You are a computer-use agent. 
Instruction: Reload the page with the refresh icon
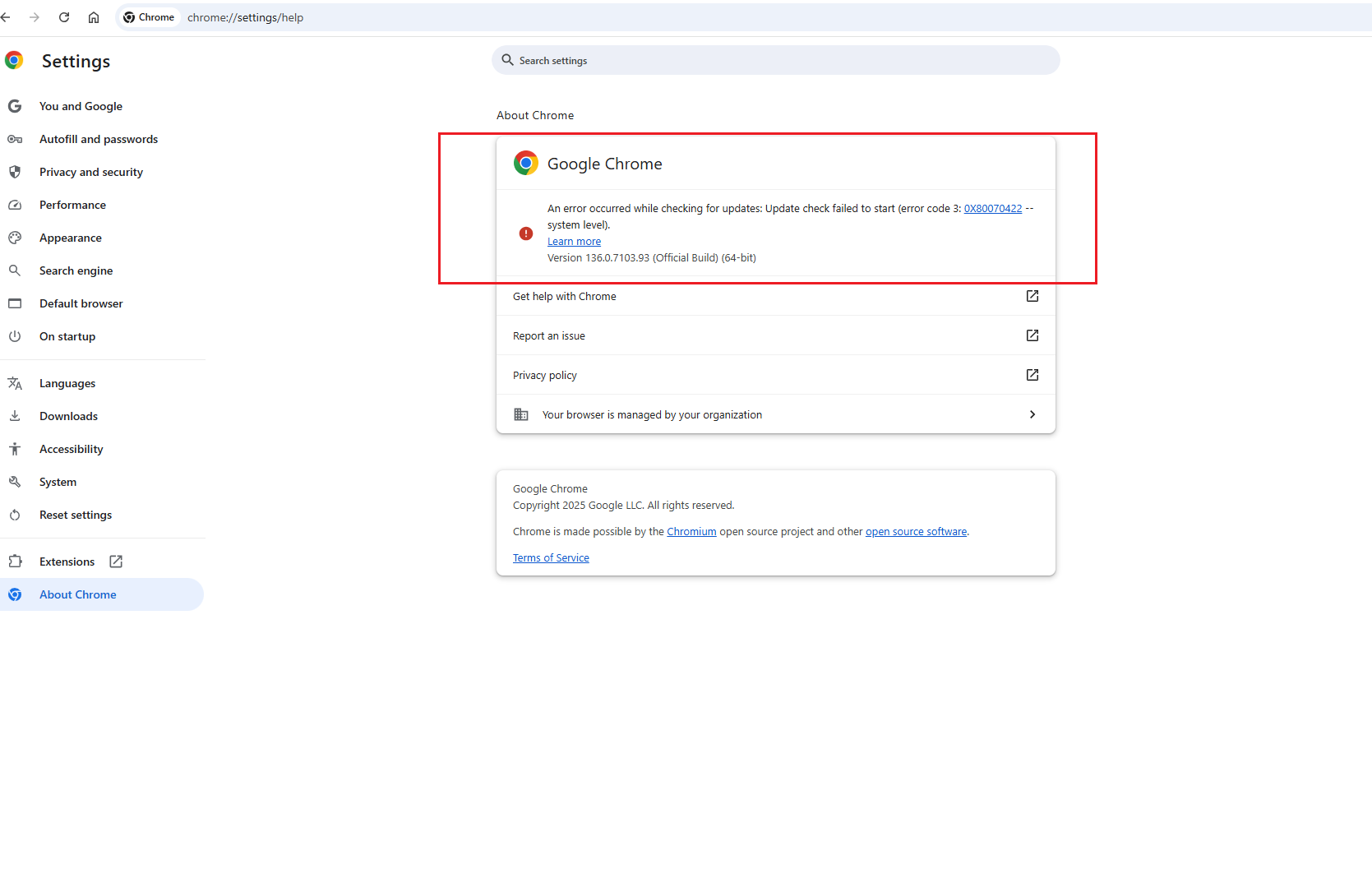pos(64,17)
